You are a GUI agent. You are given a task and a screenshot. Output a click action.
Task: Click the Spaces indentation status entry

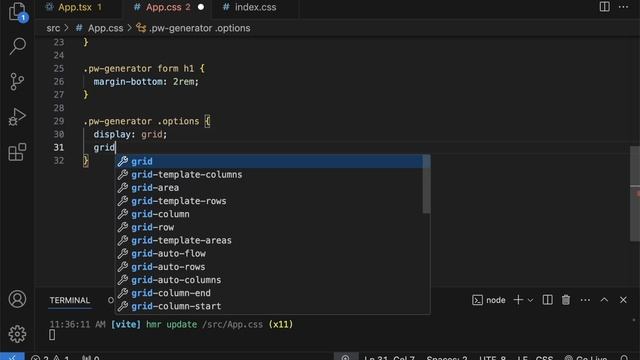(x=447, y=358)
